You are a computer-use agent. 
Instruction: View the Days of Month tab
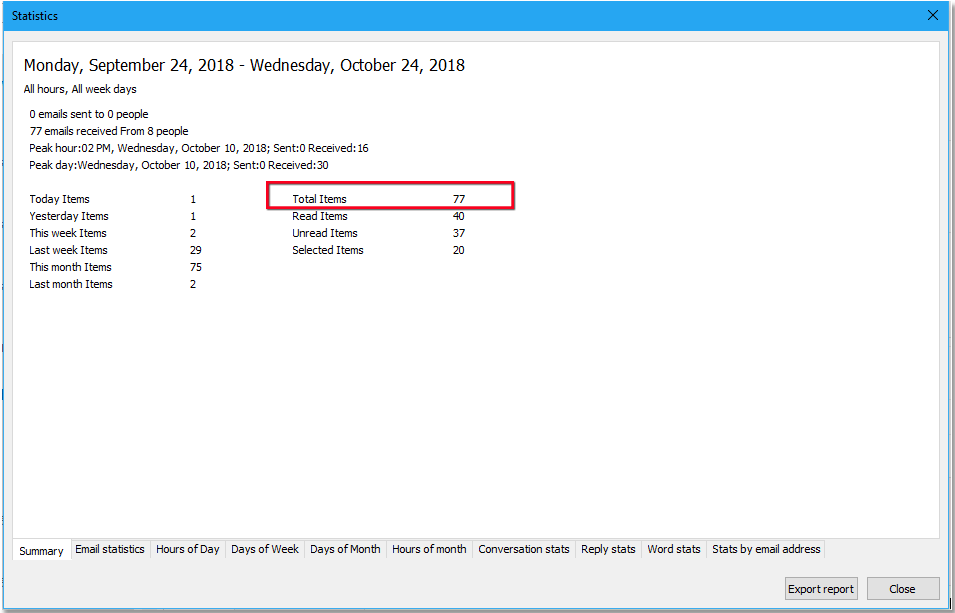point(344,549)
